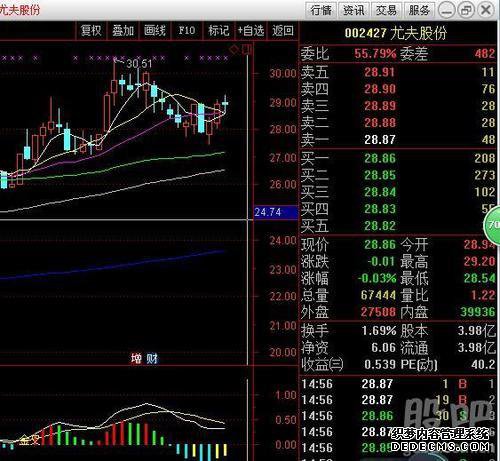Click the 最高 value 29.20
This screenshot has height=461, width=500.
[479, 261]
